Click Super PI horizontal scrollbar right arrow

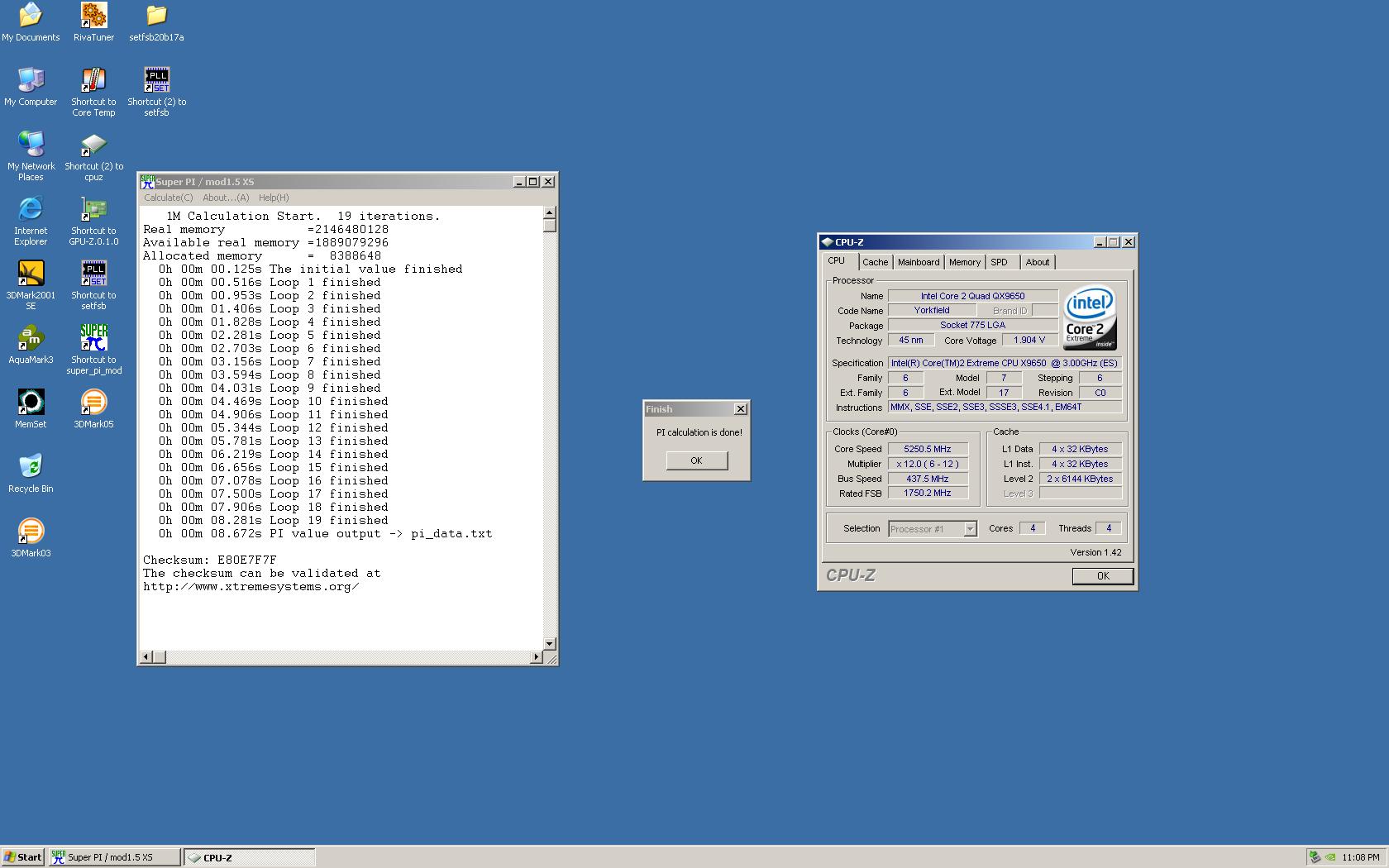(x=536, y=657)
